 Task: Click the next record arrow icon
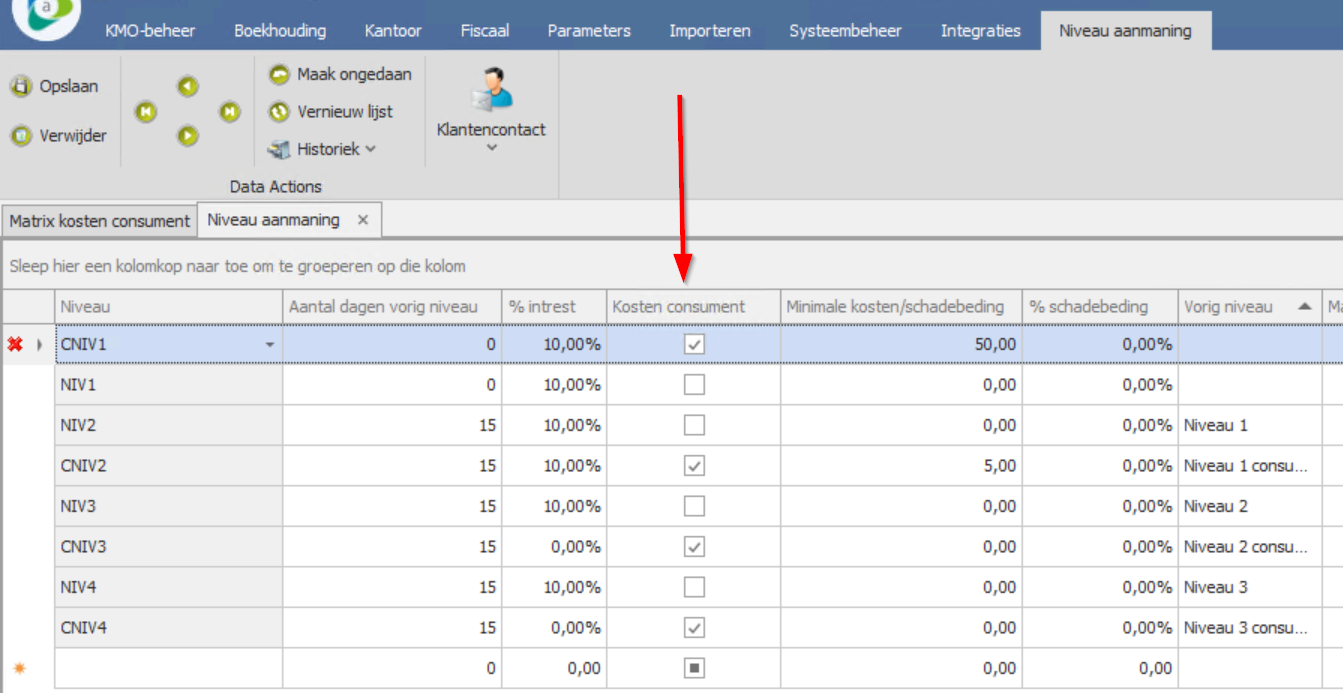(x=188, y=136)
